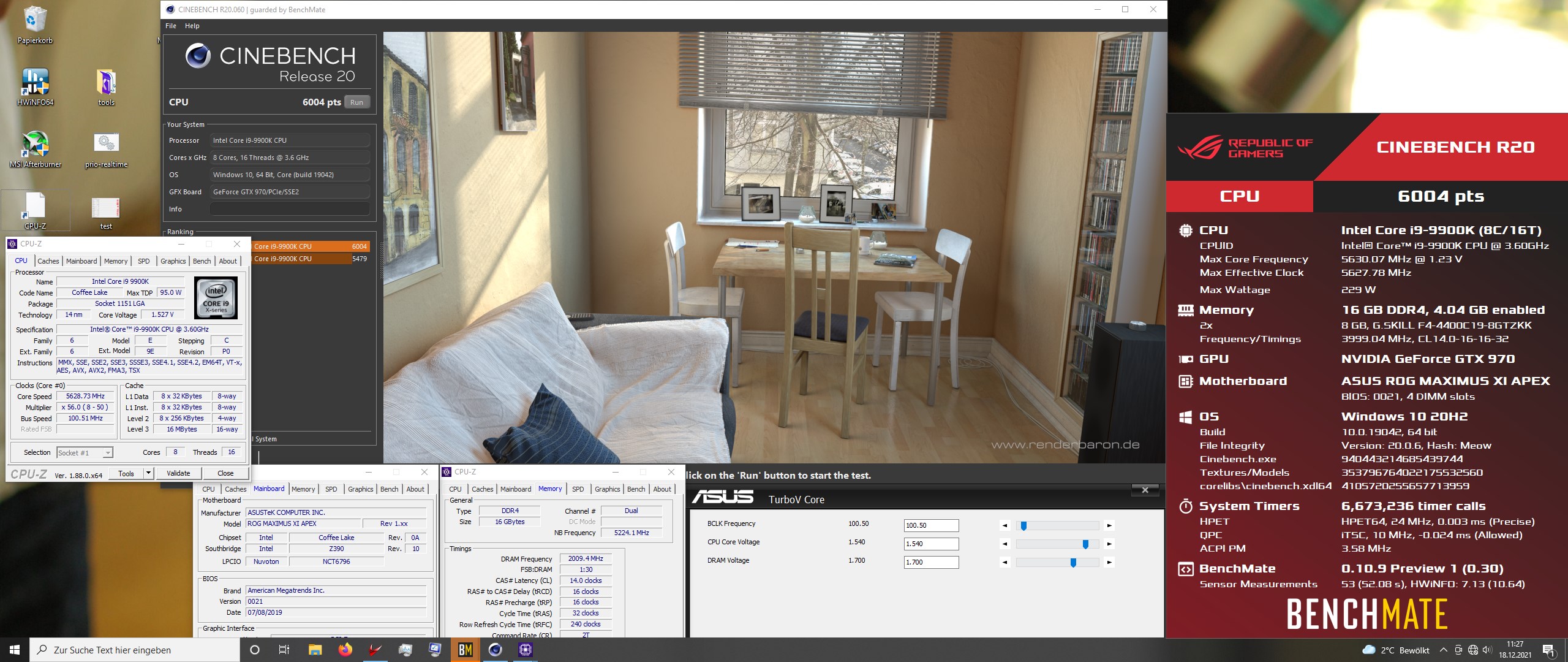Open the Cinebench File menu
The height and width of the screenshot is (662, 1568).
pos(171,26)
